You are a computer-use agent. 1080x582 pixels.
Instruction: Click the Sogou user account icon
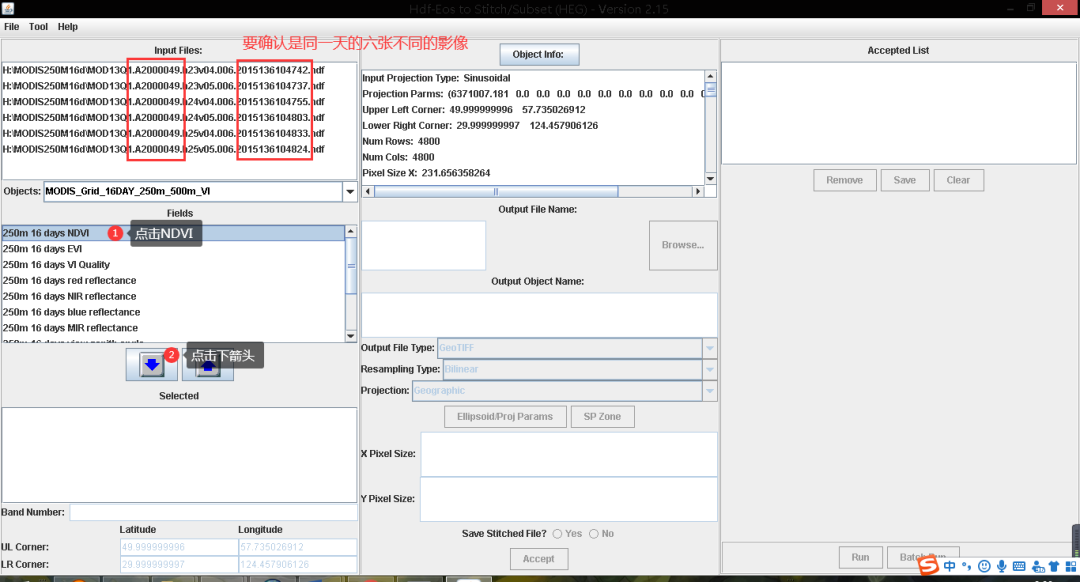click(x=1037, y=566)
